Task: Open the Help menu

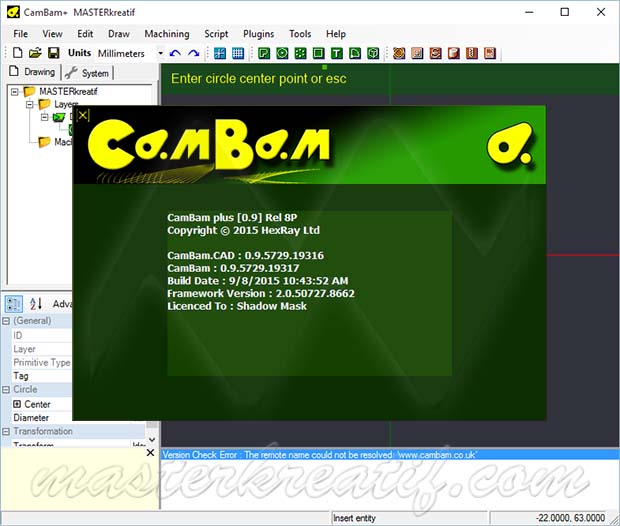Action: coord(336,34)
